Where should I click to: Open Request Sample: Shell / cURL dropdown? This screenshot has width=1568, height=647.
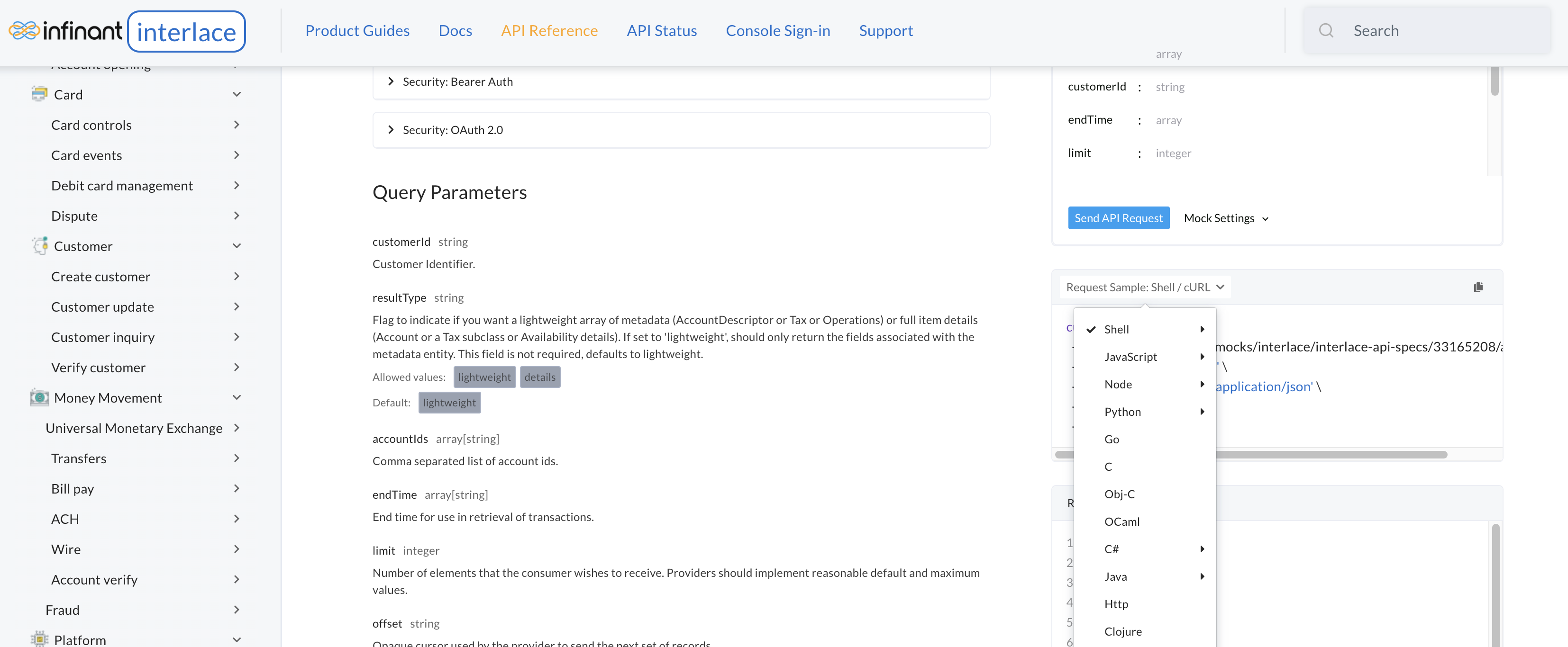click(1145, 287)
